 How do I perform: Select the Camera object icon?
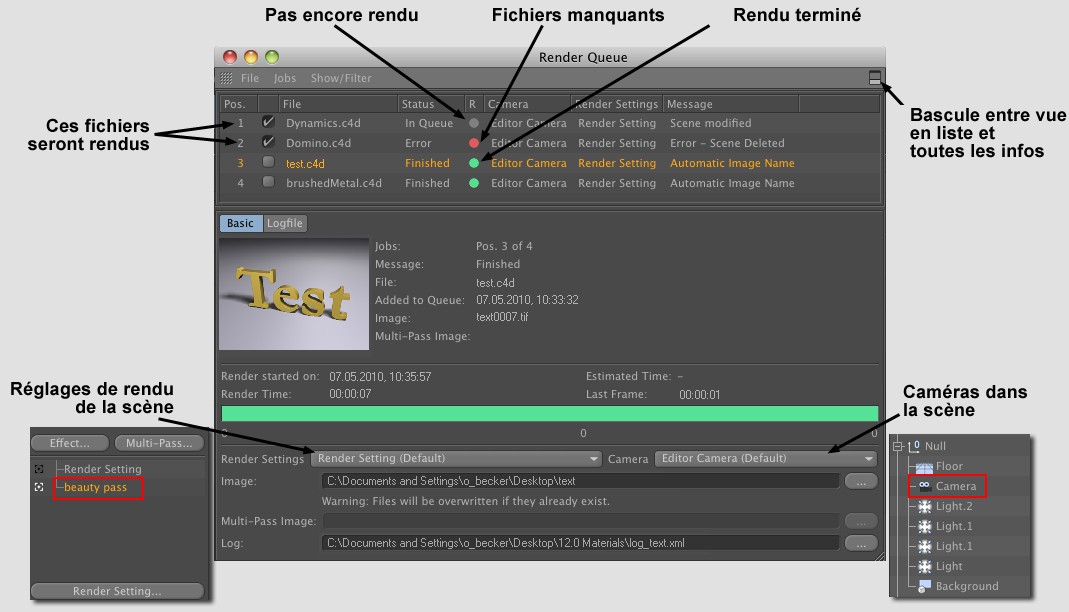click(x=925, y=486)
